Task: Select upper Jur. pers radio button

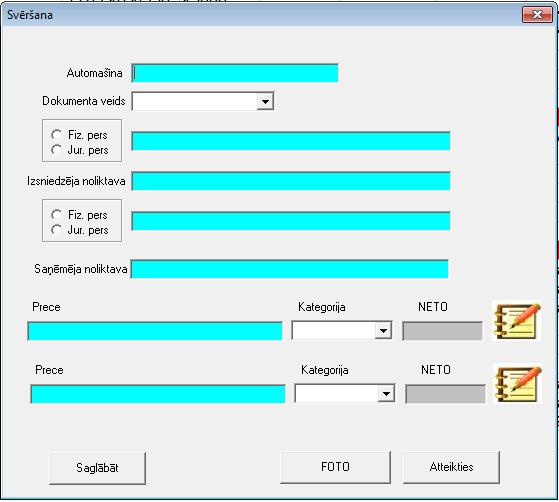Action: [56, 150]
